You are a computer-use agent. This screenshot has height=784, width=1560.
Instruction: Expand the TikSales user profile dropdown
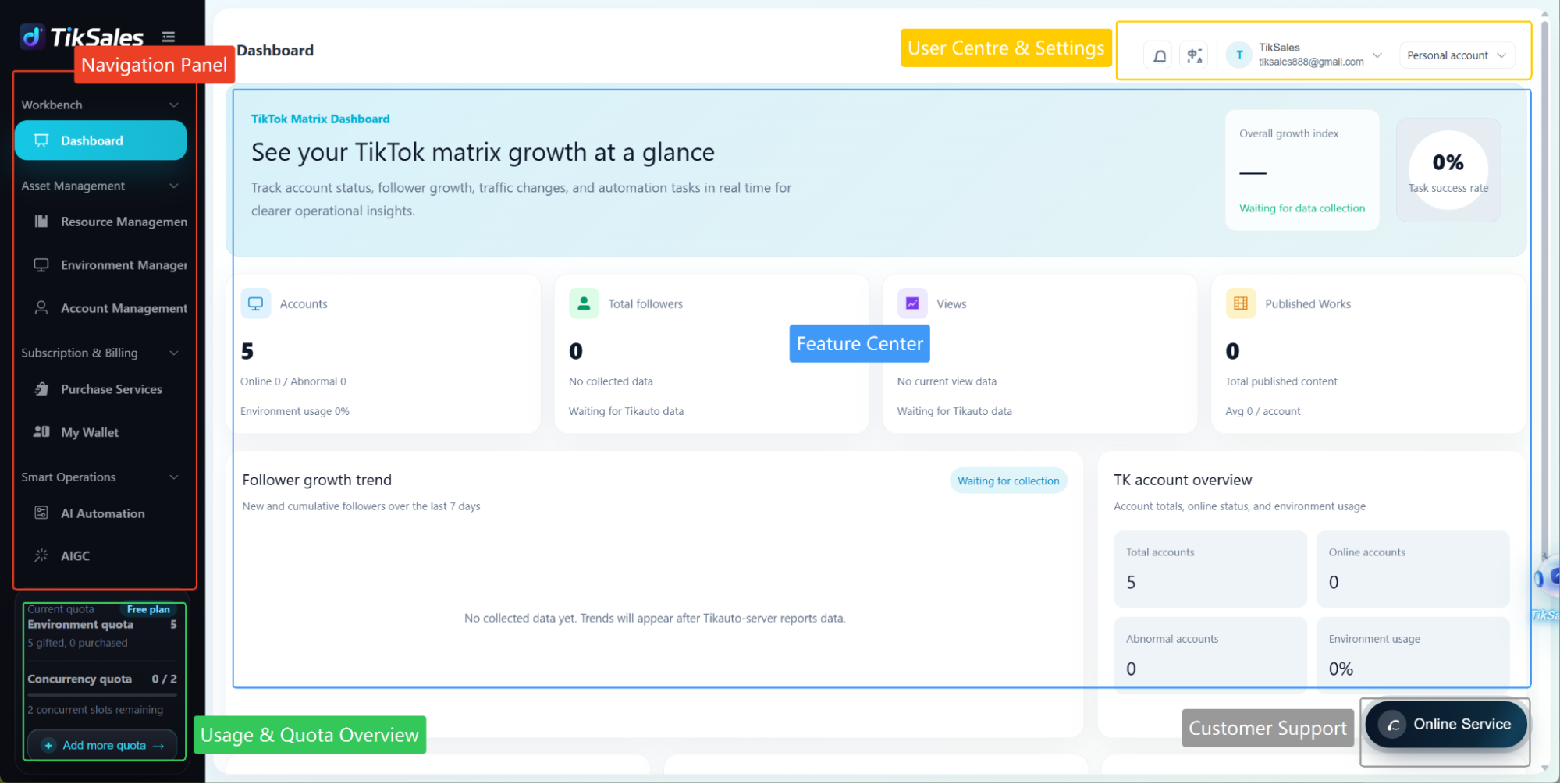pos(1377,55)
